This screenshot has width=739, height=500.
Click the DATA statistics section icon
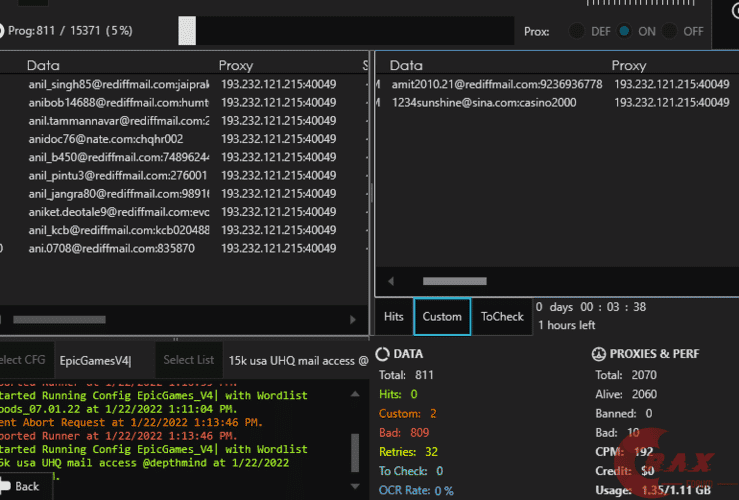[x=382, y=353]
